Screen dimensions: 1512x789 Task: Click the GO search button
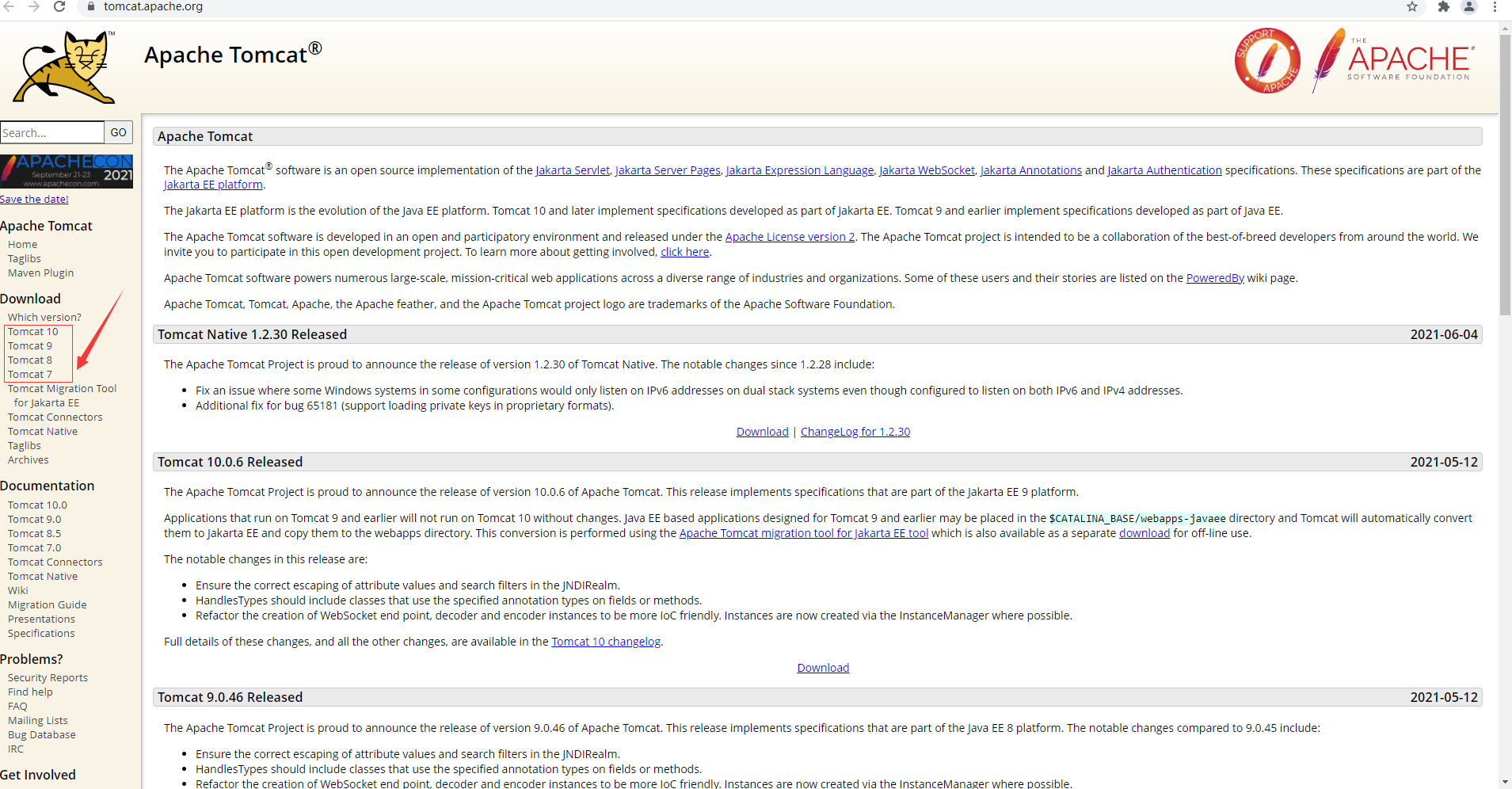coord(119,132)
